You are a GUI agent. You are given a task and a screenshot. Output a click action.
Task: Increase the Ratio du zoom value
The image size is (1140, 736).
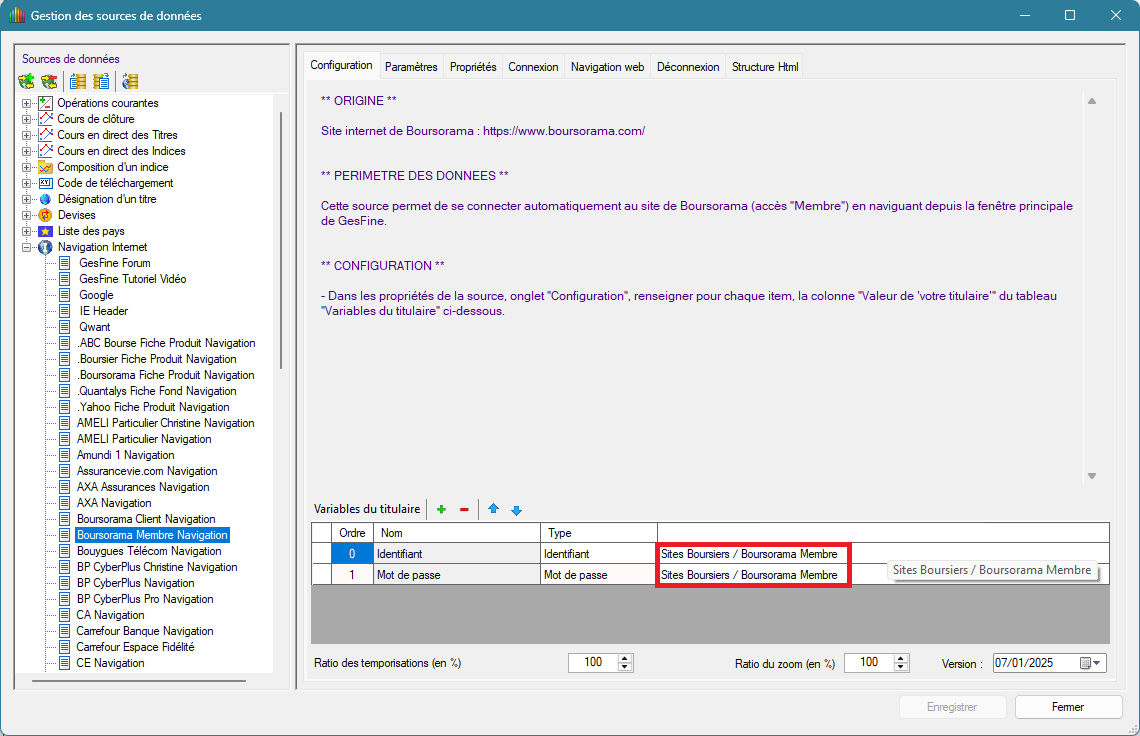pos(901,658)
